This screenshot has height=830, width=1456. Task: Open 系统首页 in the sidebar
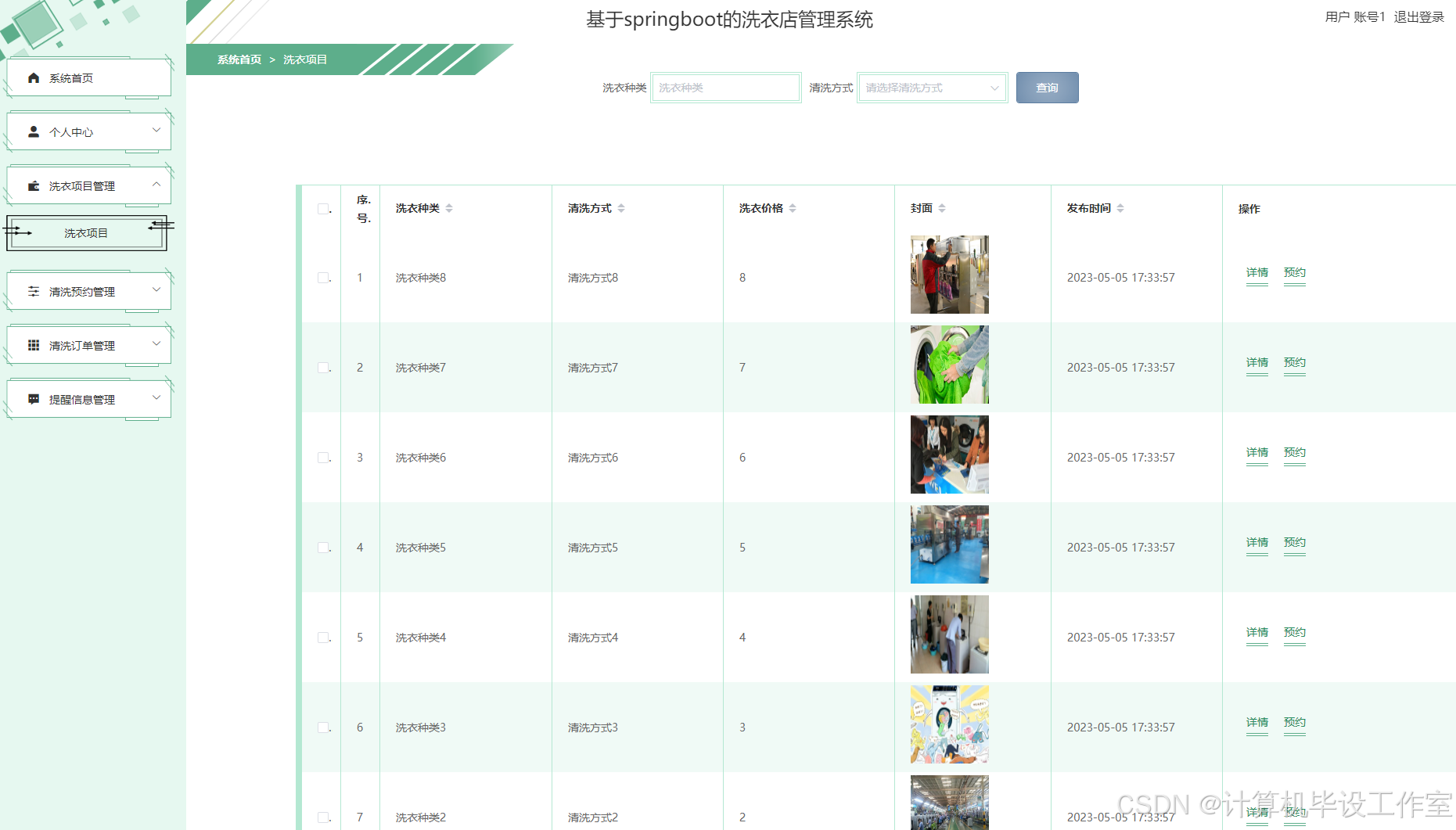88,78
